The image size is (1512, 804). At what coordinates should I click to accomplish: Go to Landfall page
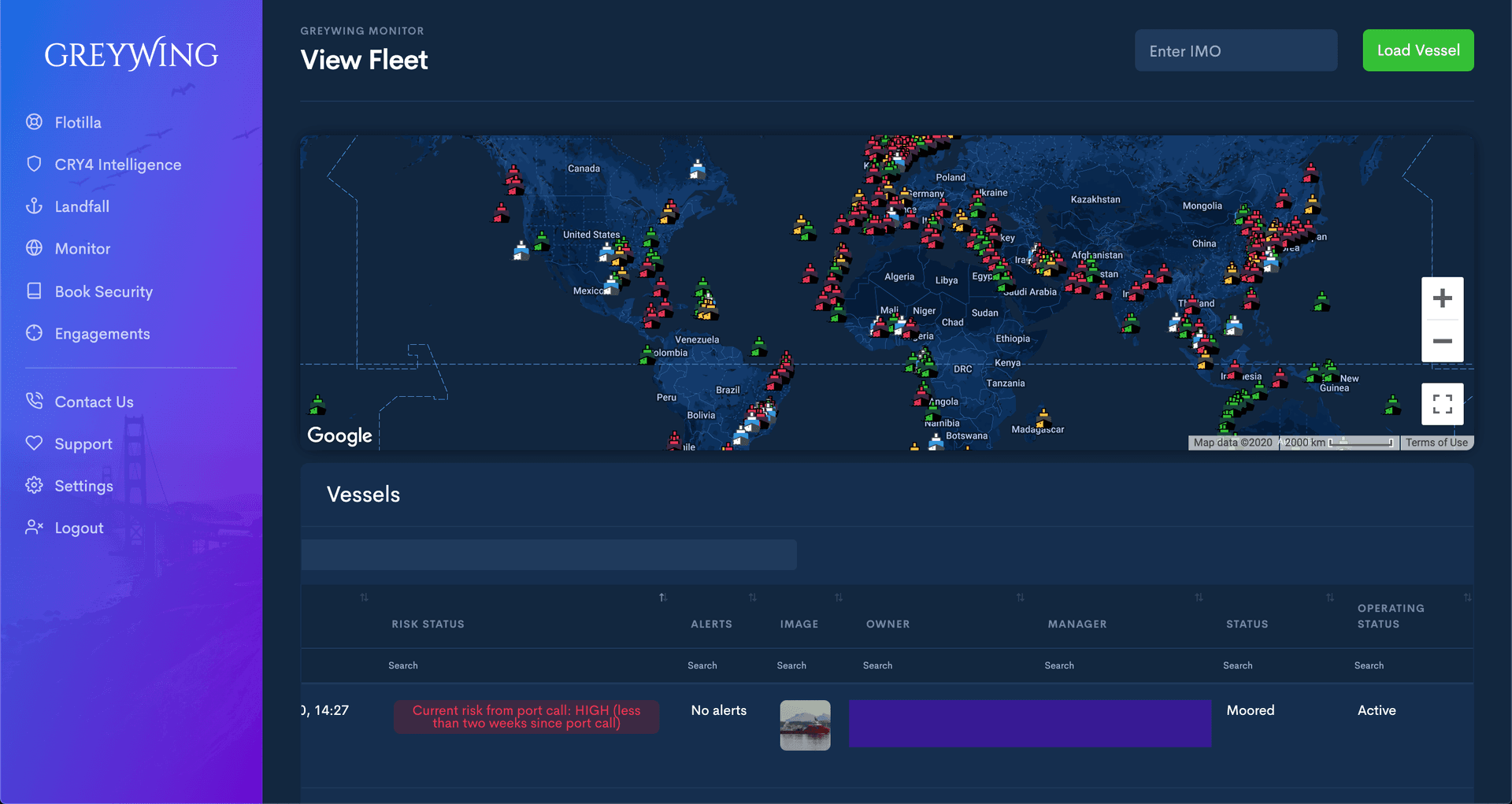pyautogui.click(x=82, y=206)
